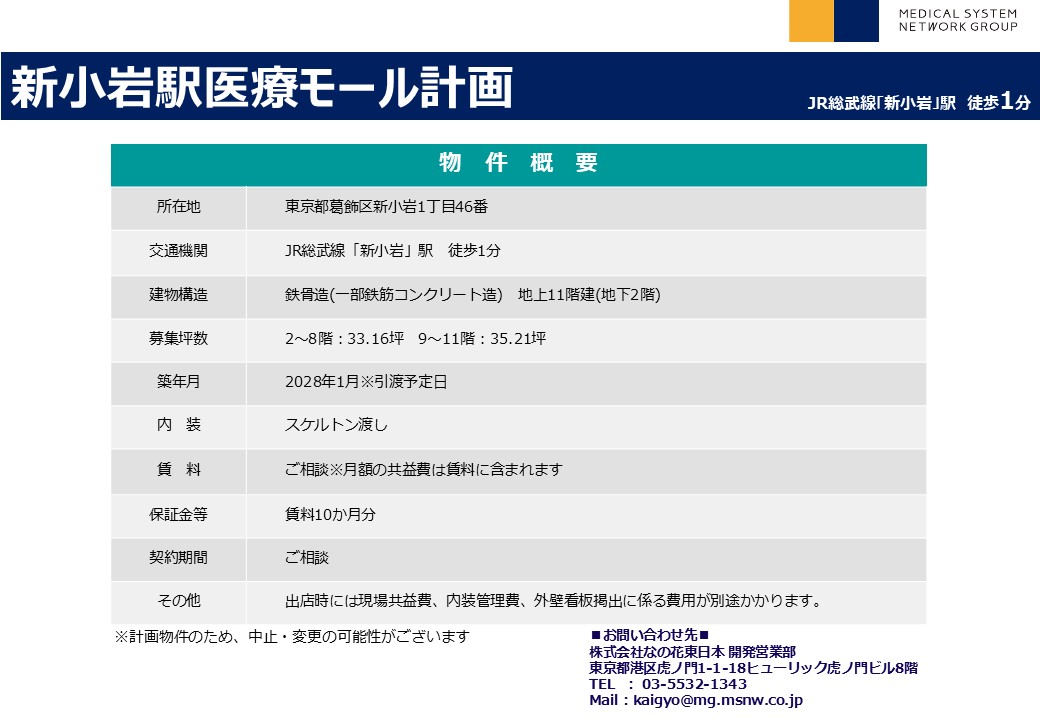The image size is (1040, 720).
Task: Click the header text 'JR総武線「新小岩」駅 徒歩1分'
Action: pos(919,101)
